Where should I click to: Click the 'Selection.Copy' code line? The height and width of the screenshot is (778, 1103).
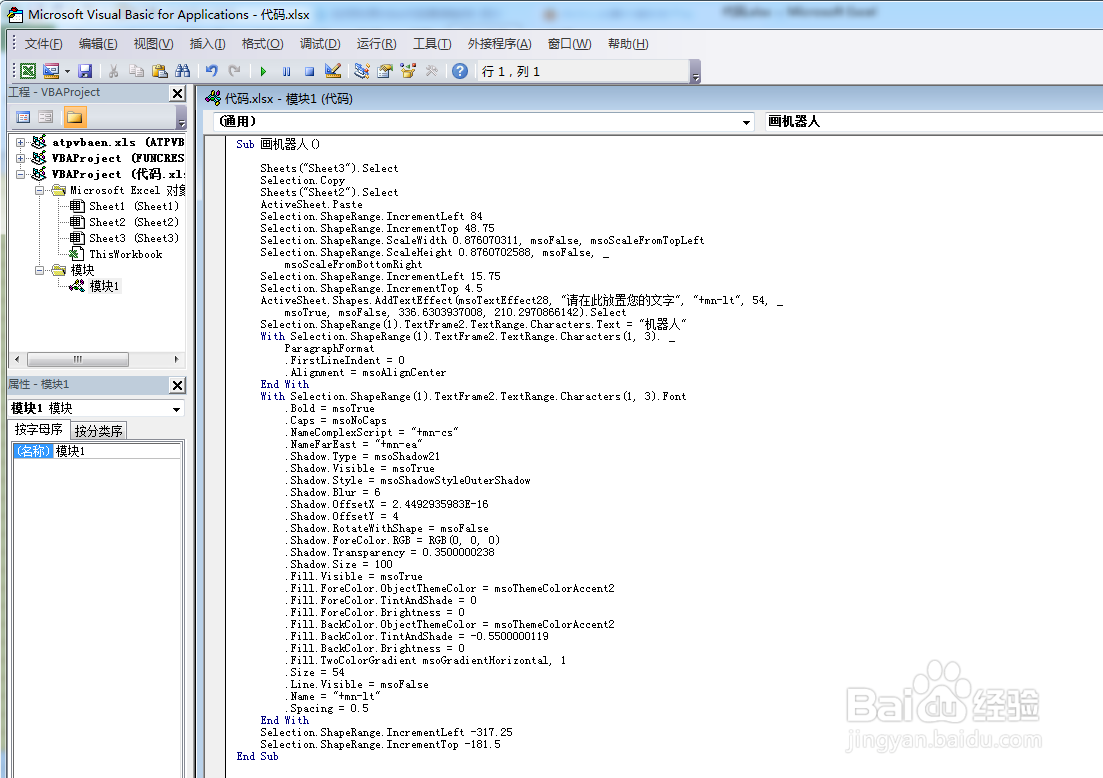coord(302,180)
